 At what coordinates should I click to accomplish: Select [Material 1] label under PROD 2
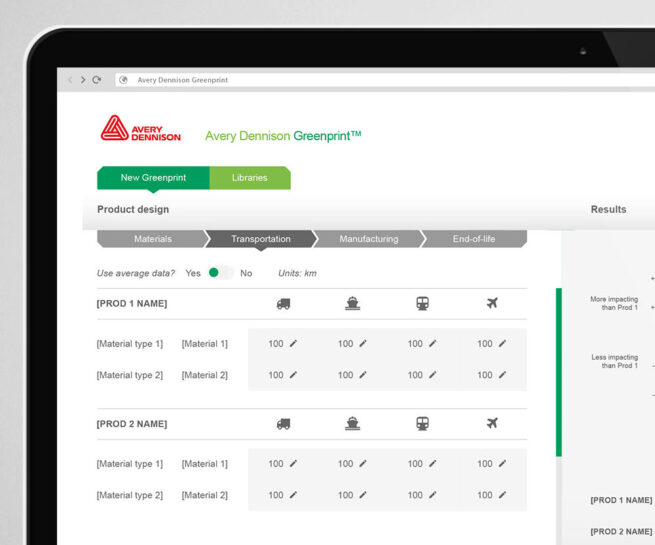click(205, 464)
